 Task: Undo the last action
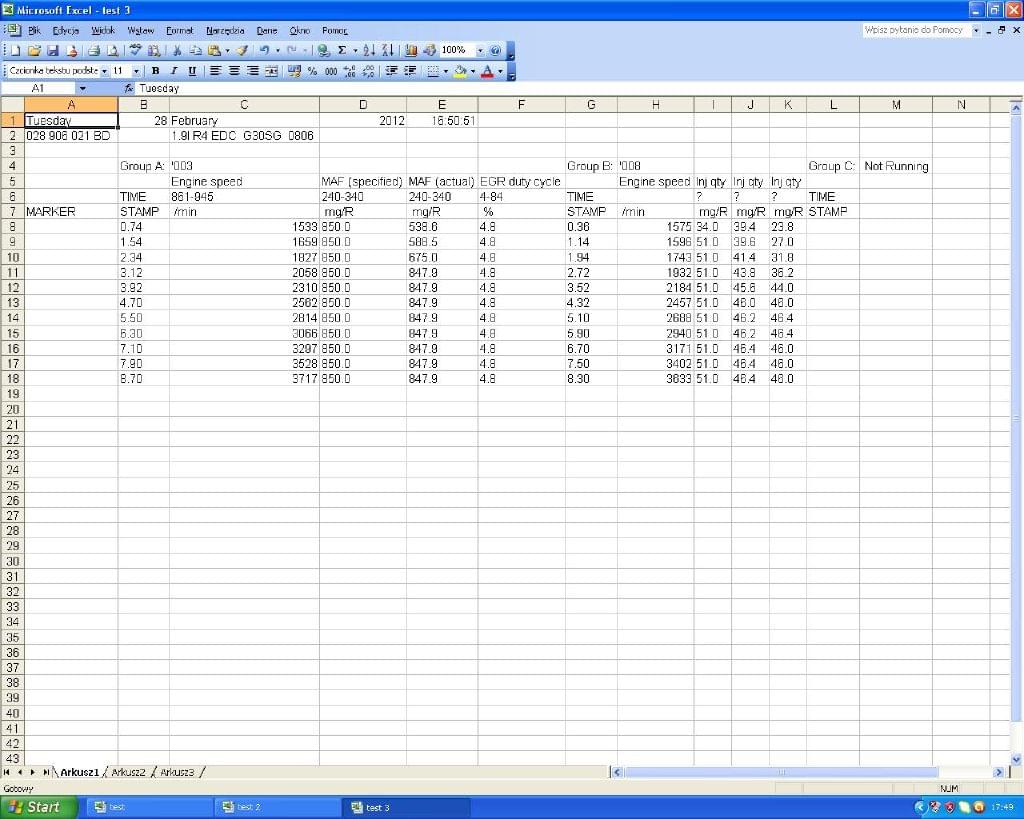[264, 51]
